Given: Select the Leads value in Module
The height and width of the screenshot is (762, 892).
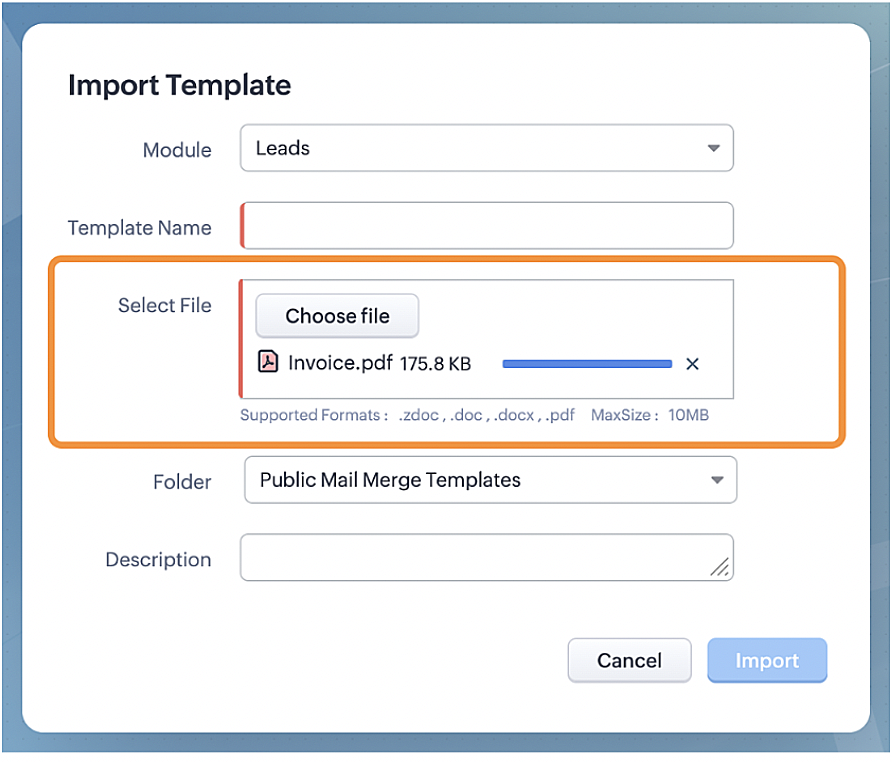Looking at the screenshot, I should [283, 148].
